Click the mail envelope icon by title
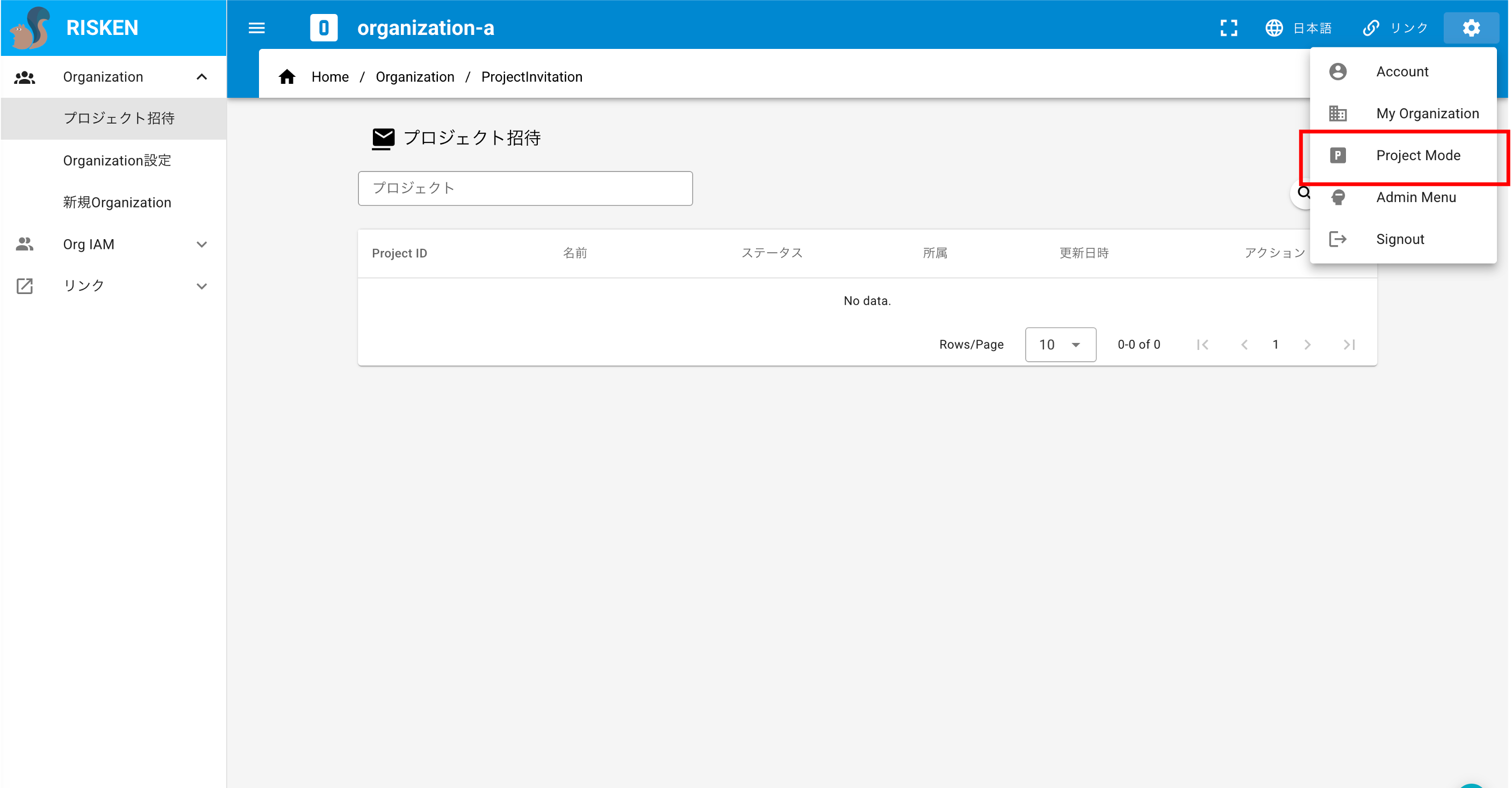The image size is (1512, 788). (x=383, y=139)
